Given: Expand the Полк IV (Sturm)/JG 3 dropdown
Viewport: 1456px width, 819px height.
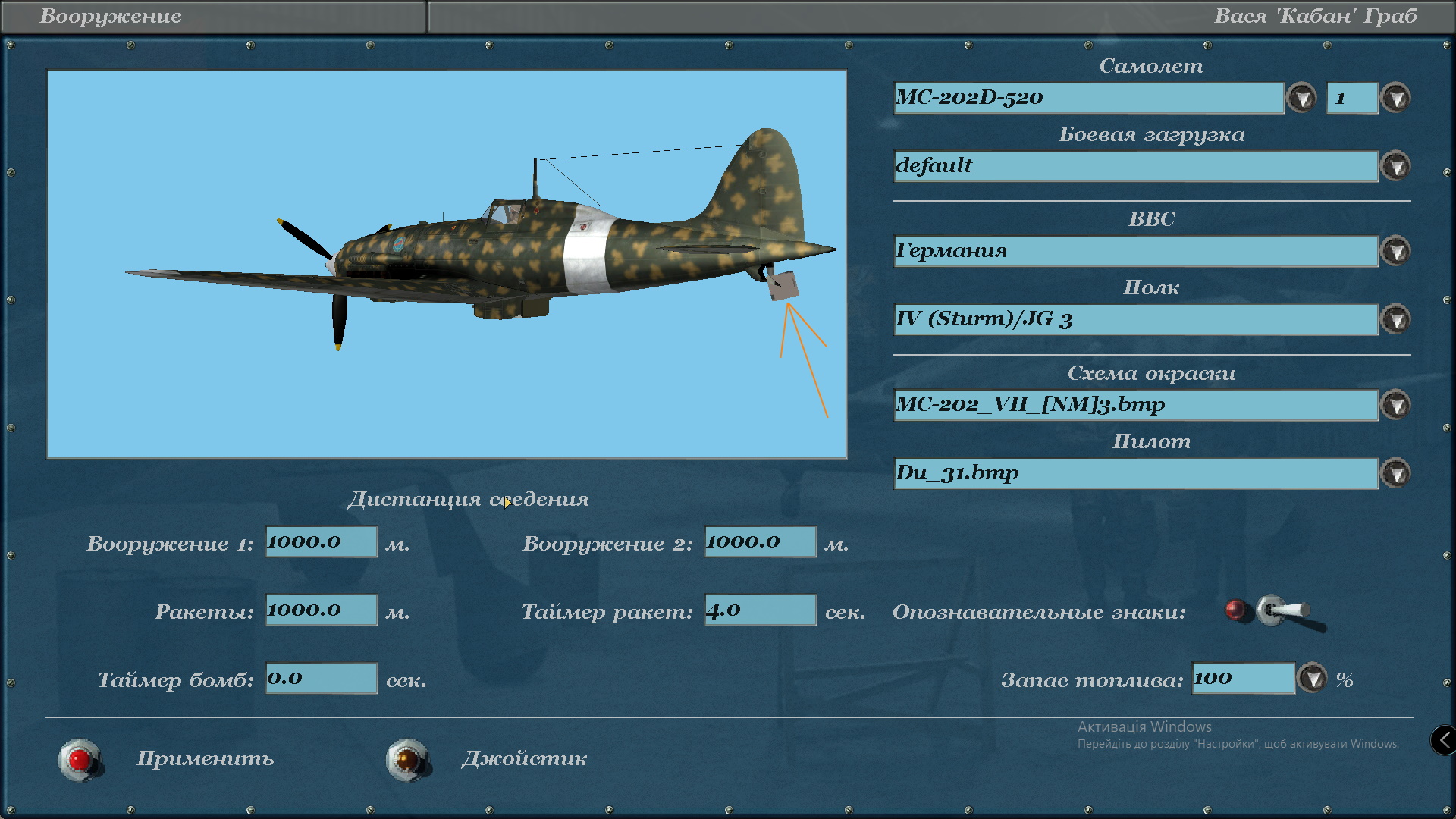Looking at the screenshot, I should [x=1396, y=319].
